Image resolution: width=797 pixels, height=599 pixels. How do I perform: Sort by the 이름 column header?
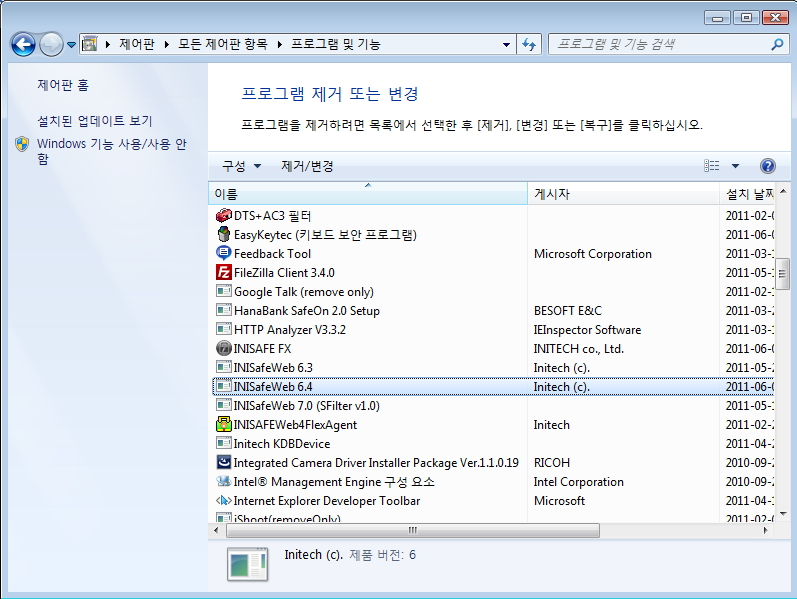368,194
